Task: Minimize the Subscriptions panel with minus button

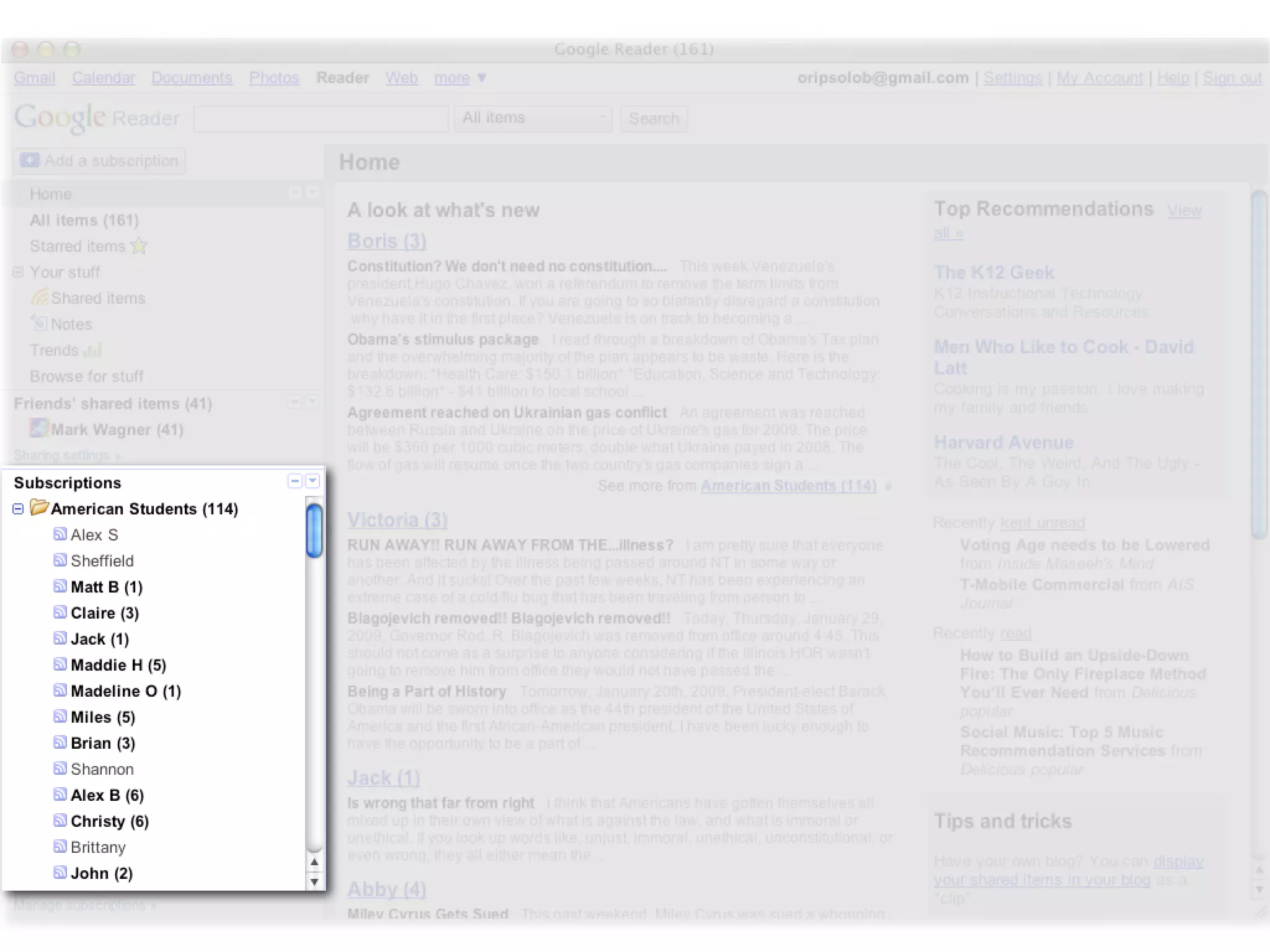Action: tap(295, 482)
